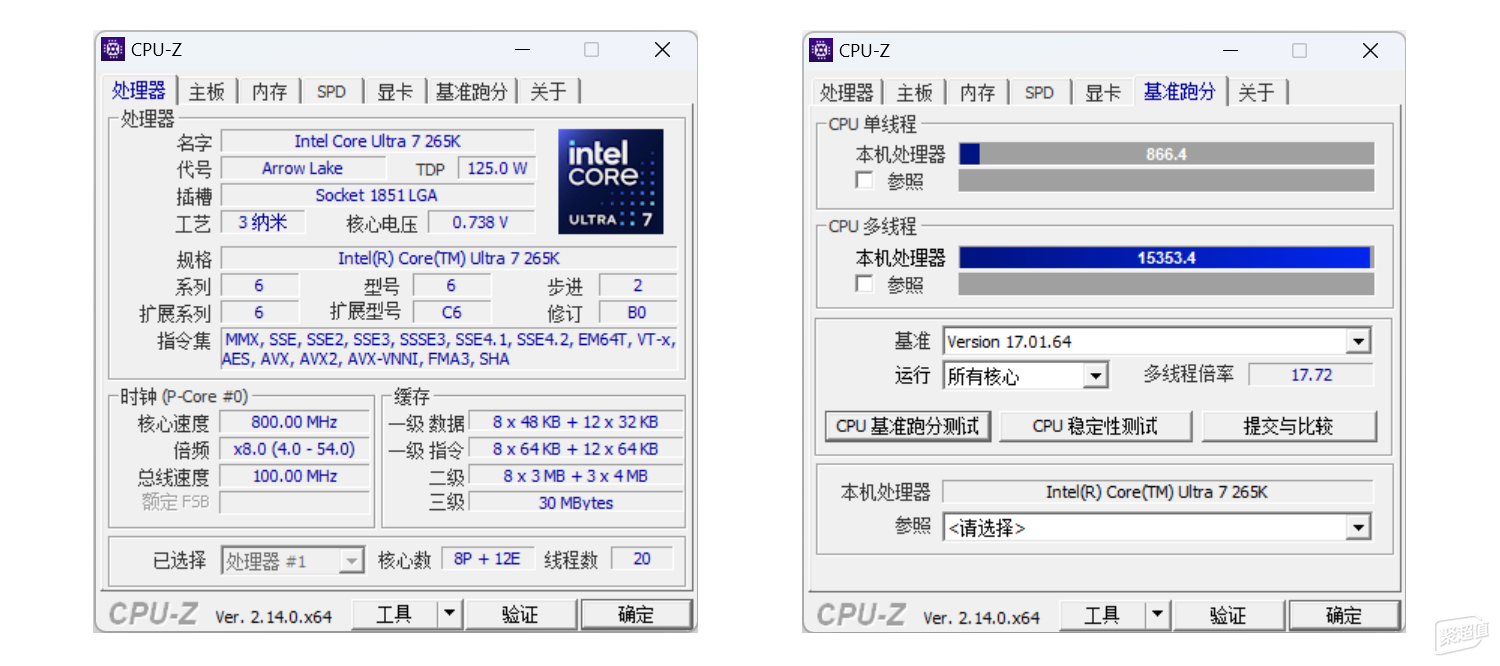Screen dimensions: 1500x666
Task: Open the 关于 tab in the benchmark window
Action: coord(1256,93)
